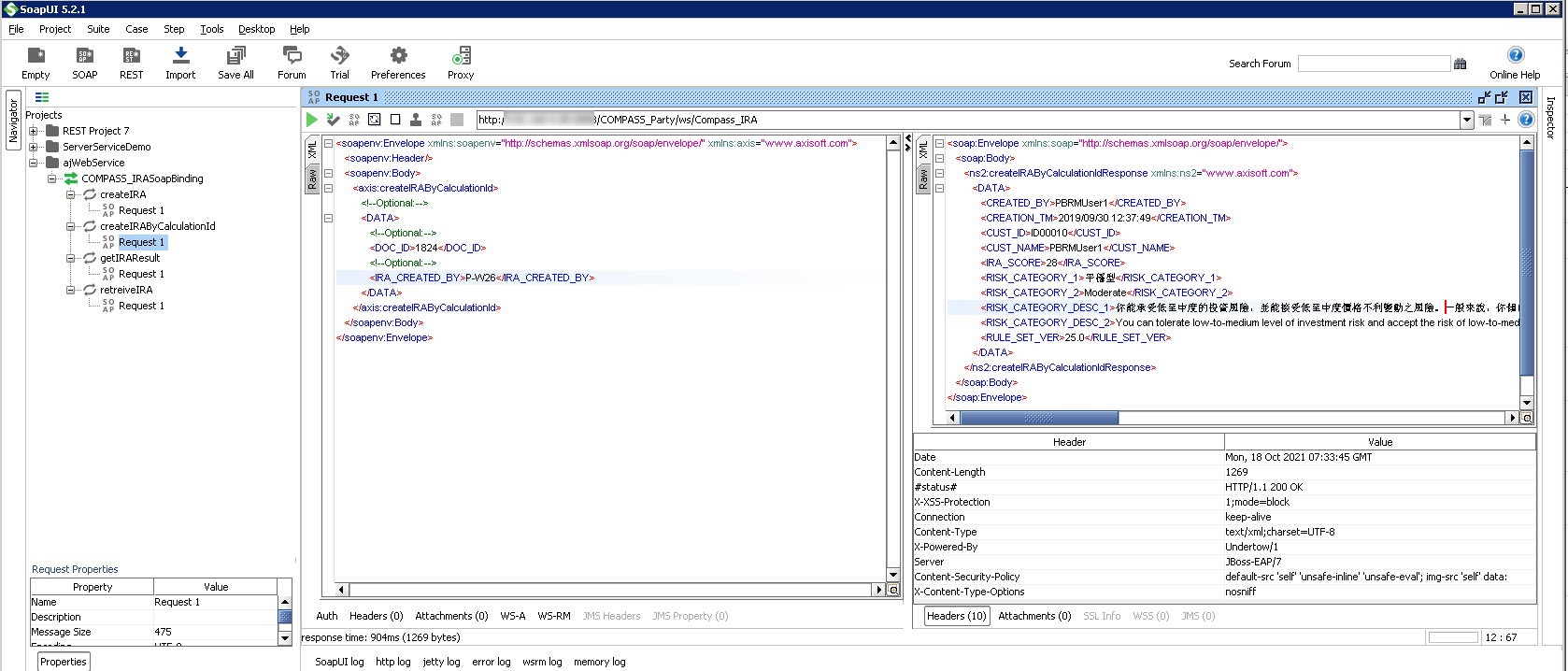Collapse the DATA node in response XML
Image resolution: width=1568 pixels, height=671 pixels.
point(939,188)
